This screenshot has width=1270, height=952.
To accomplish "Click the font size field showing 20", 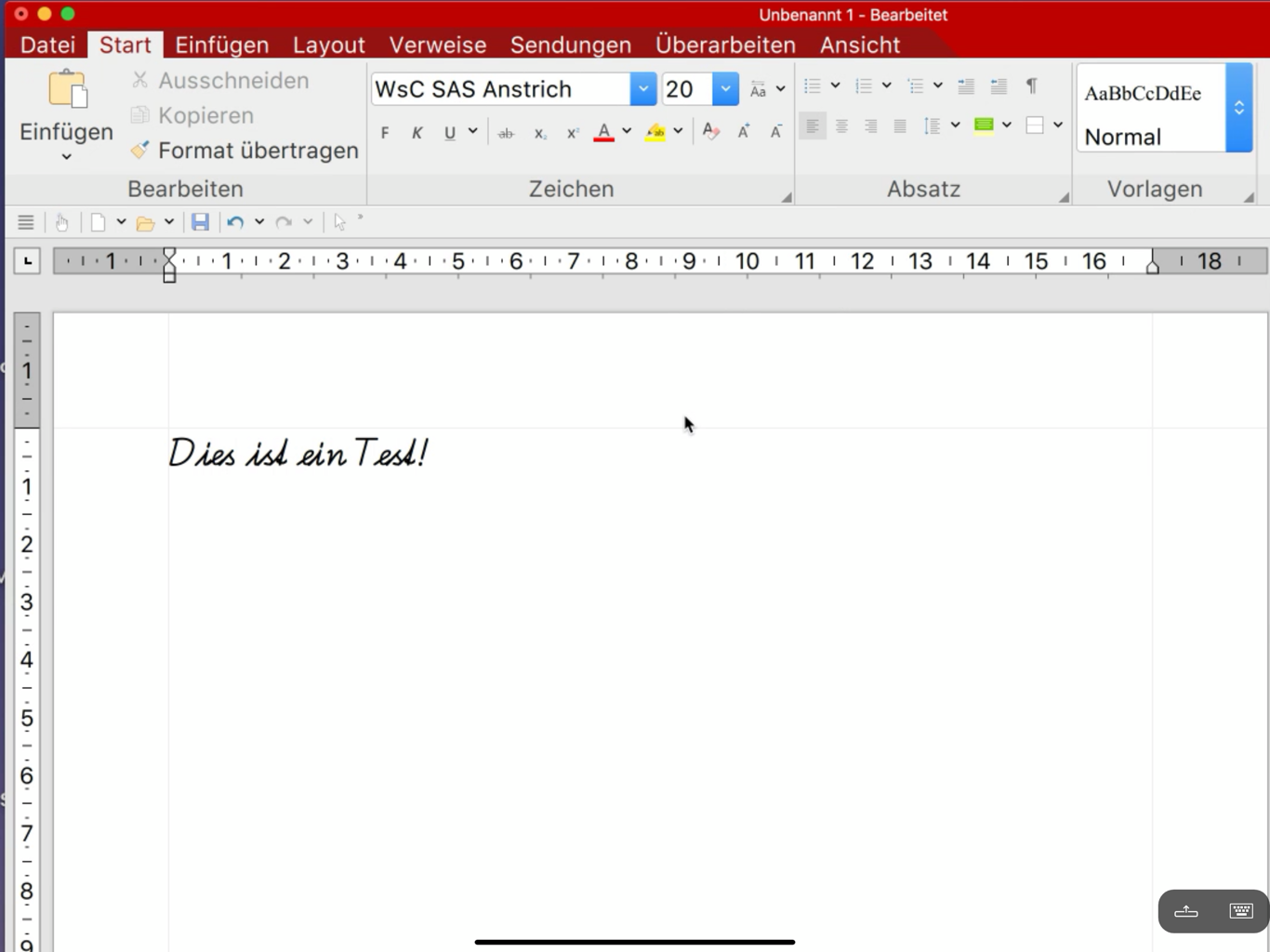I will coord(686,89).
